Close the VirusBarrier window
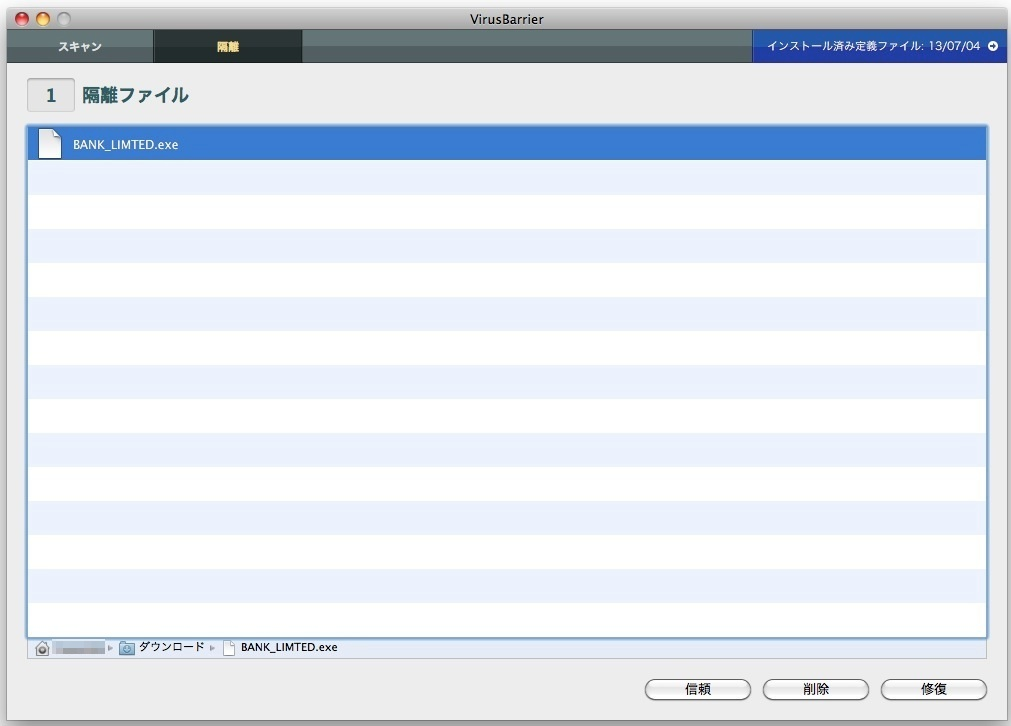This screenshot has height=726, width=1011. click(22, 19)
